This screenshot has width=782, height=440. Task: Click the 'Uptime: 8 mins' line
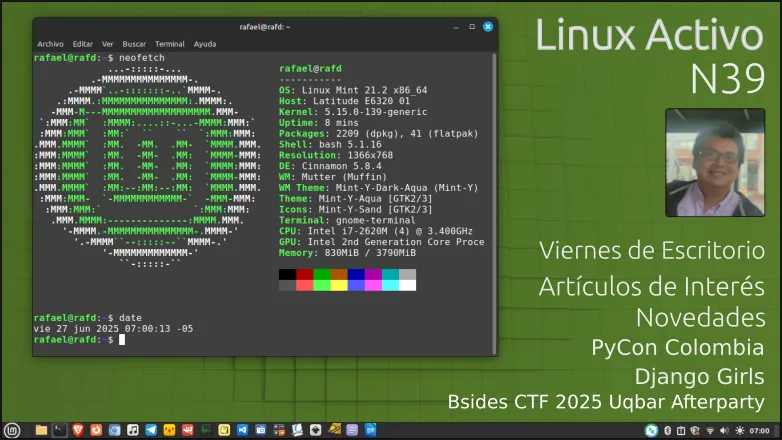[x=319, y=123]
